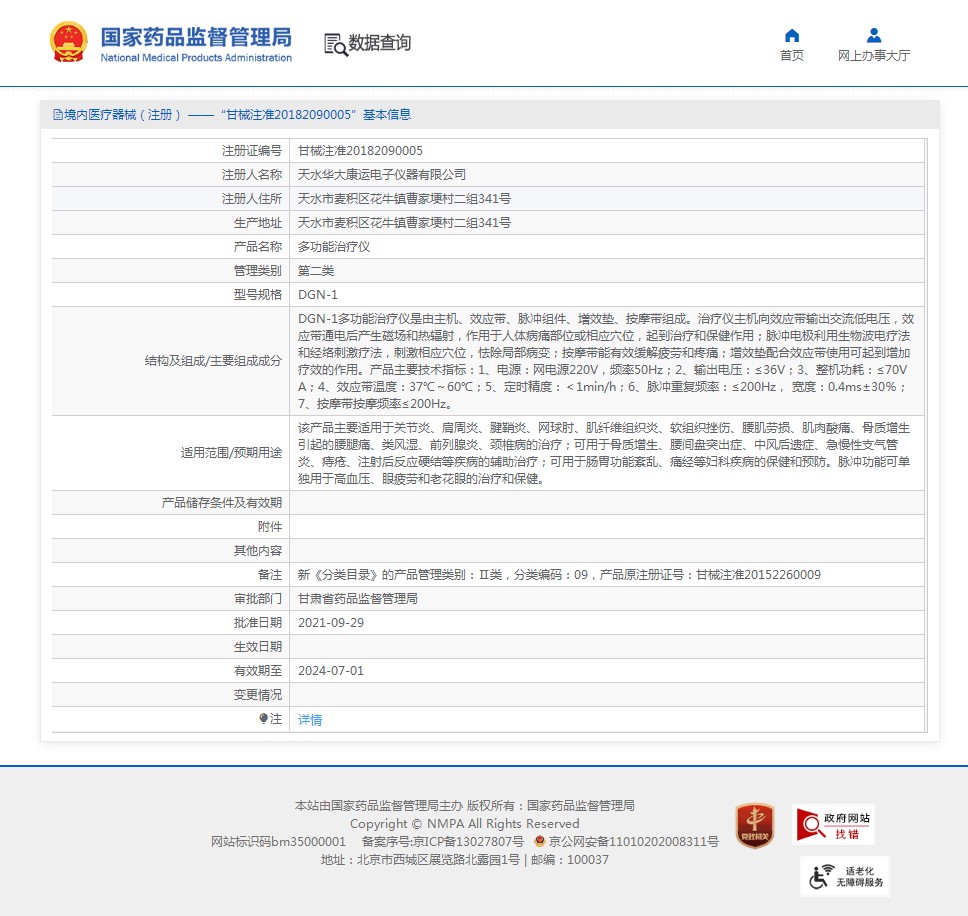Click footer address 北京市西城区展览路北露园1号
Viewport: 968px width, 916px height.
(x=438, y=859)
